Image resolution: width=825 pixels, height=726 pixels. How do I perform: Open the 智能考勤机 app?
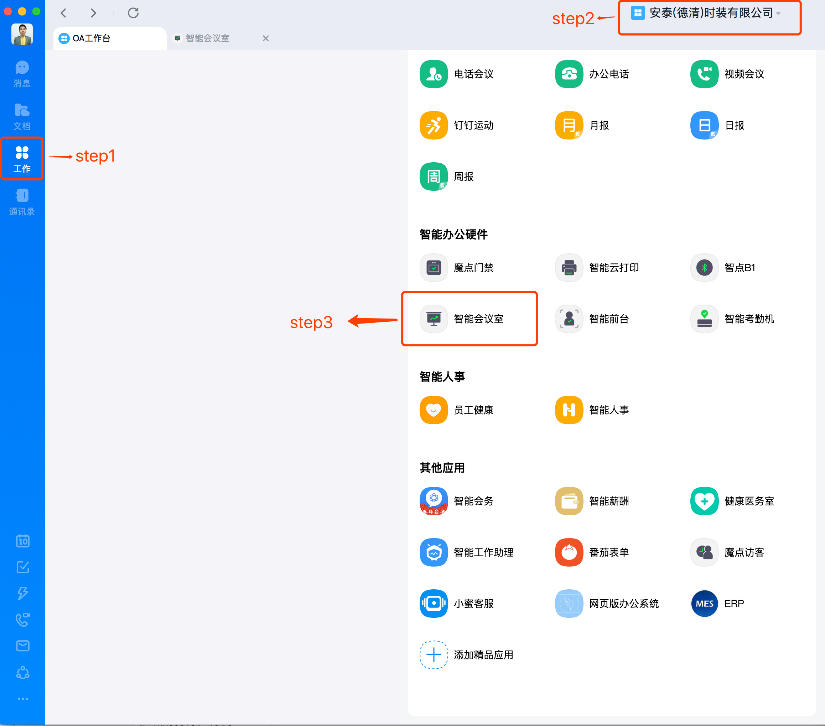[x=704, y=319]
